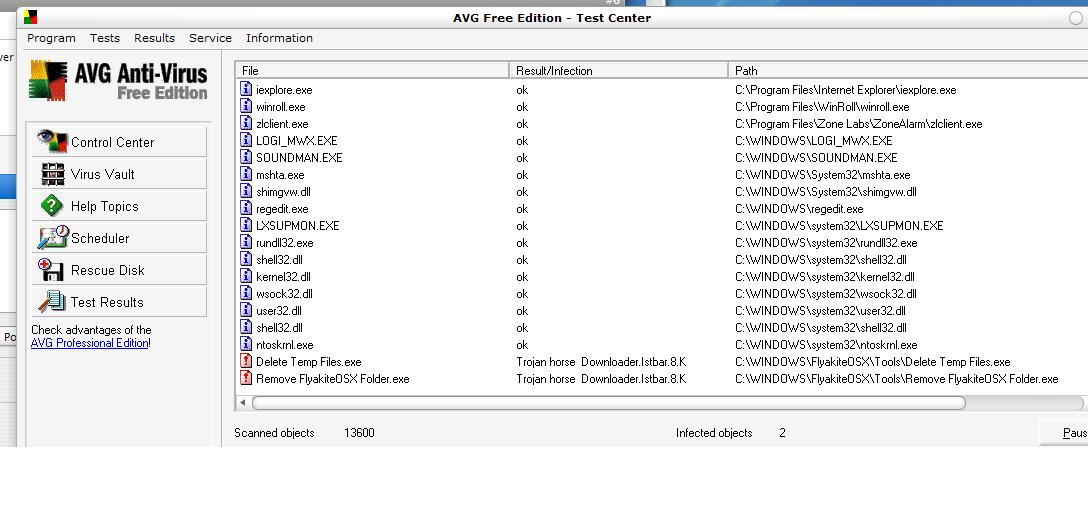Open Test Results from sidebar

[119, 302]
